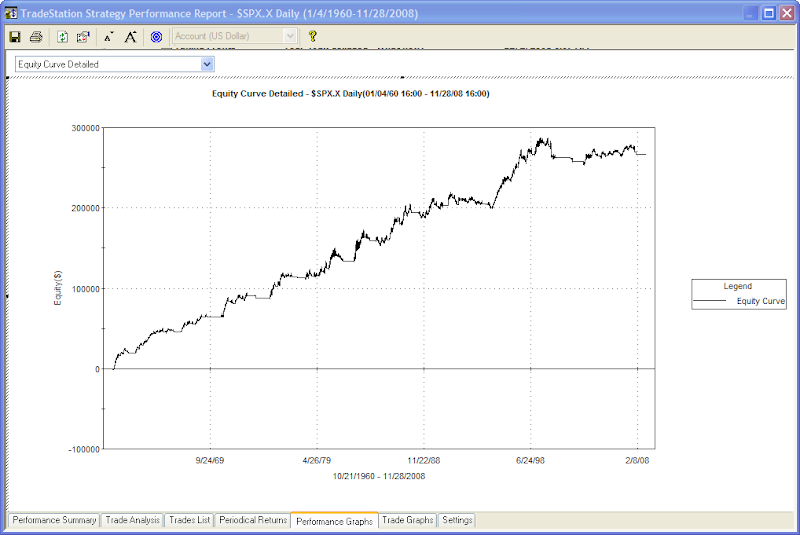The height and width of the screenshot is (535, 800).
Task: Select the Periodical Returns tab
Action: (x=253, y=520)
